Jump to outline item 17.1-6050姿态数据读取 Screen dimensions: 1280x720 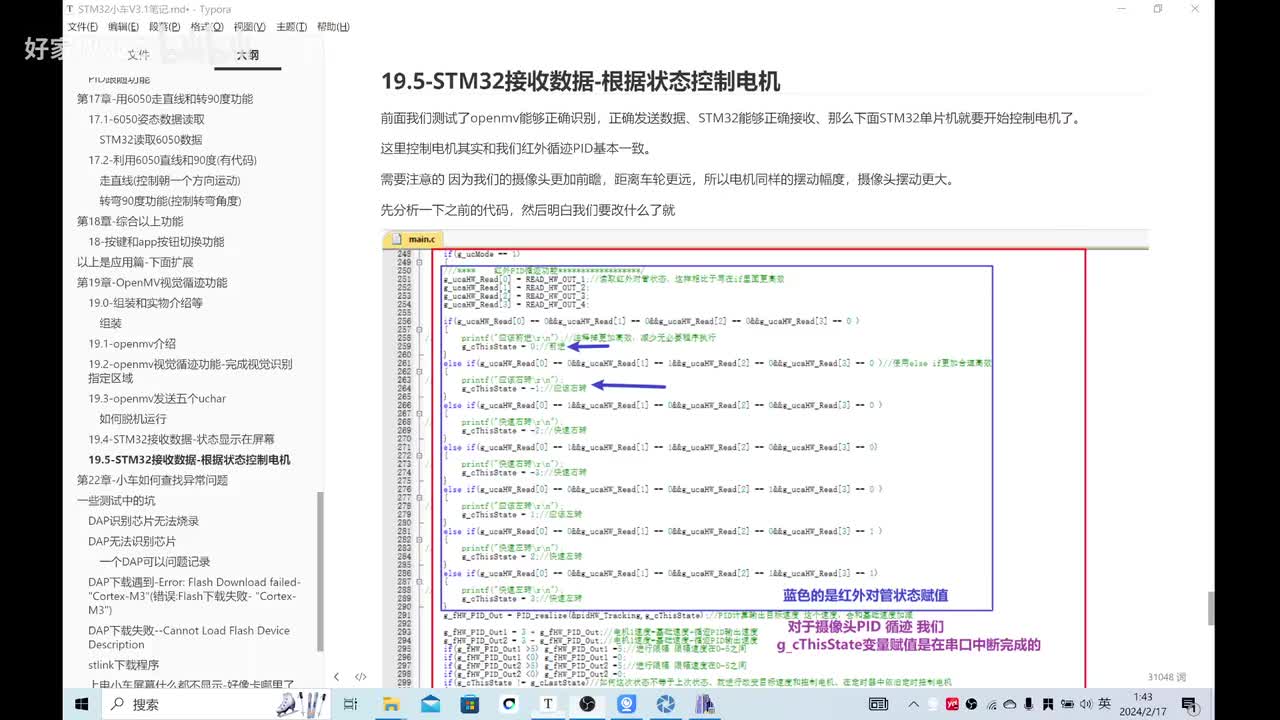(x=146, y=119)
